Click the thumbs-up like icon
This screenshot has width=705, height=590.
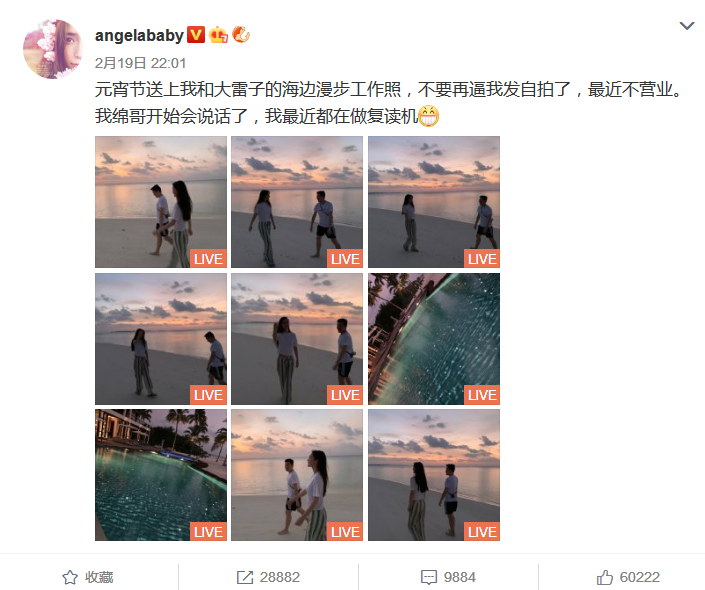(605, 577)
